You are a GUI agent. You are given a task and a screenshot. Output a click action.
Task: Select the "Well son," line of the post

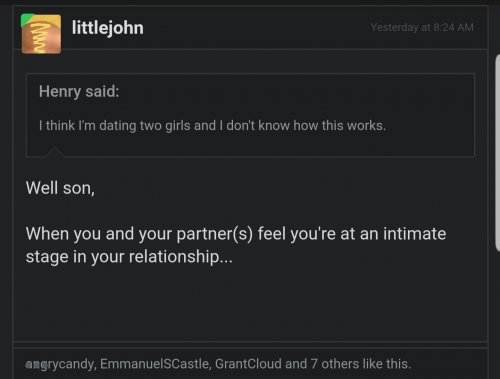coord(60,188)
